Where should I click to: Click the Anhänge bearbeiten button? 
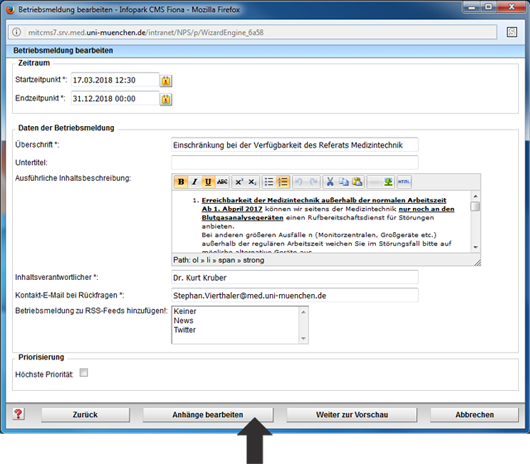point(208,415)
